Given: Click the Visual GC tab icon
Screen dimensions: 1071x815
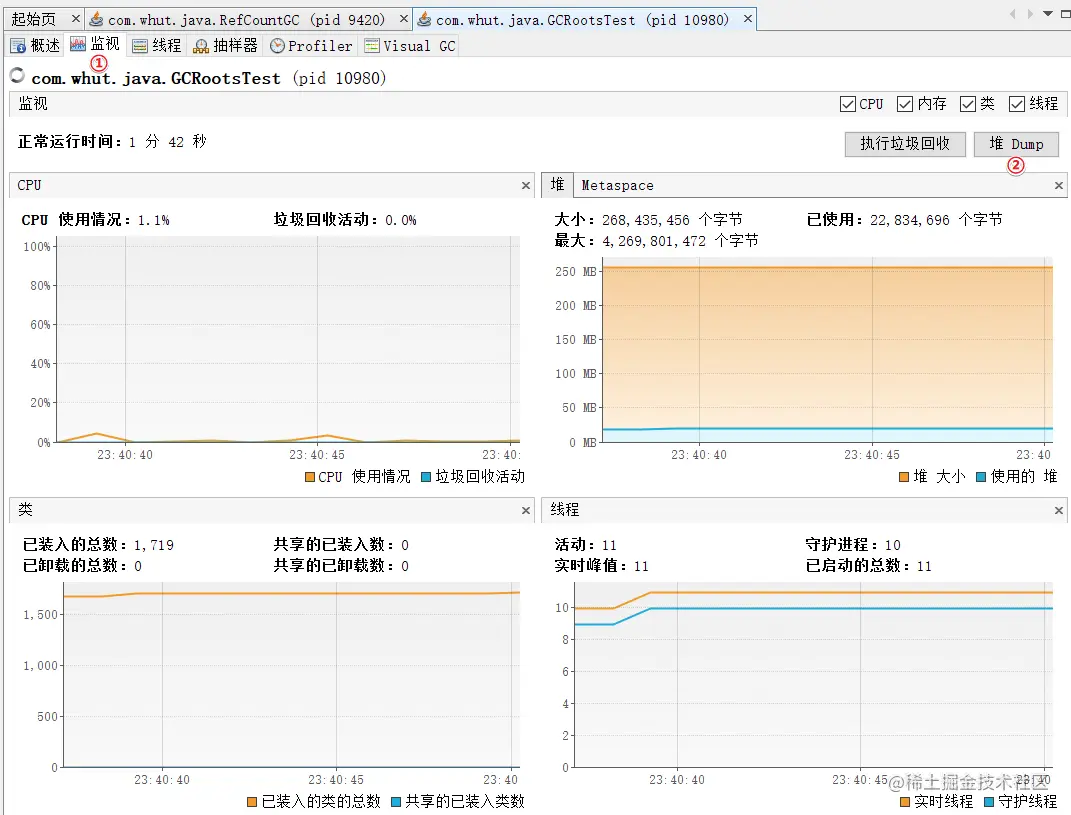Looking at the screenshot, I should (372, 46).
